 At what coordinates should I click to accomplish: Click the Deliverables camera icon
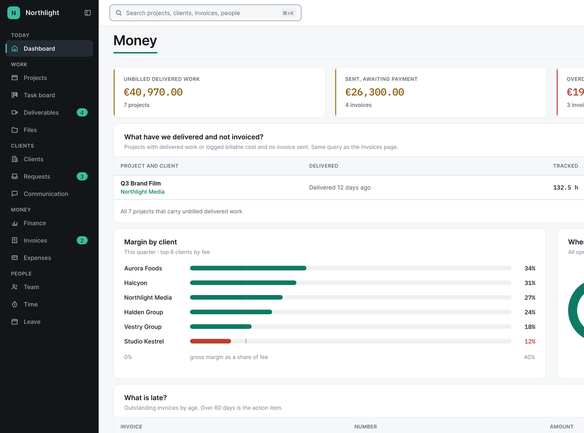(x=15, y=112)
